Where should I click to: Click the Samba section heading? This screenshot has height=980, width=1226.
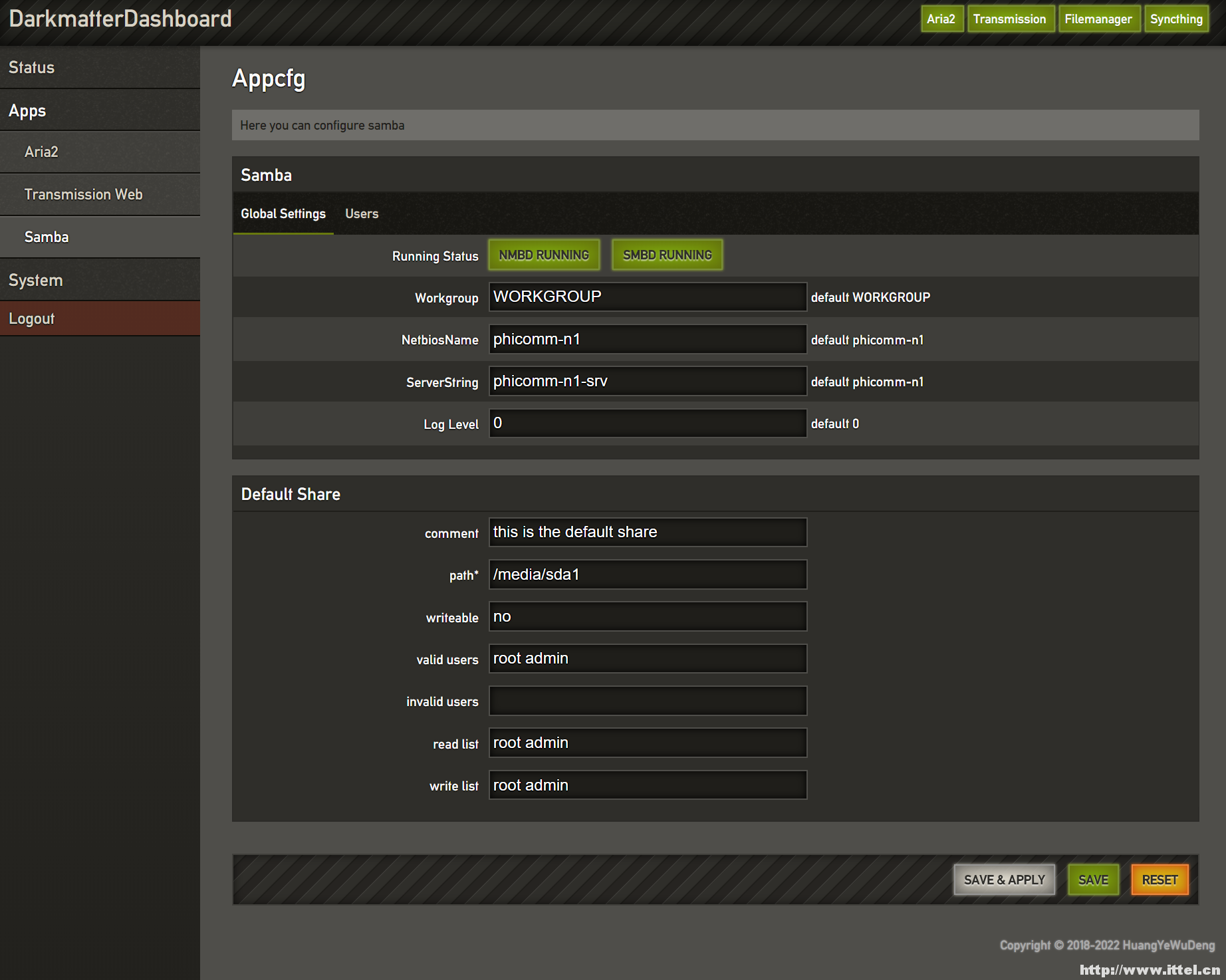(x=266, y=175)
